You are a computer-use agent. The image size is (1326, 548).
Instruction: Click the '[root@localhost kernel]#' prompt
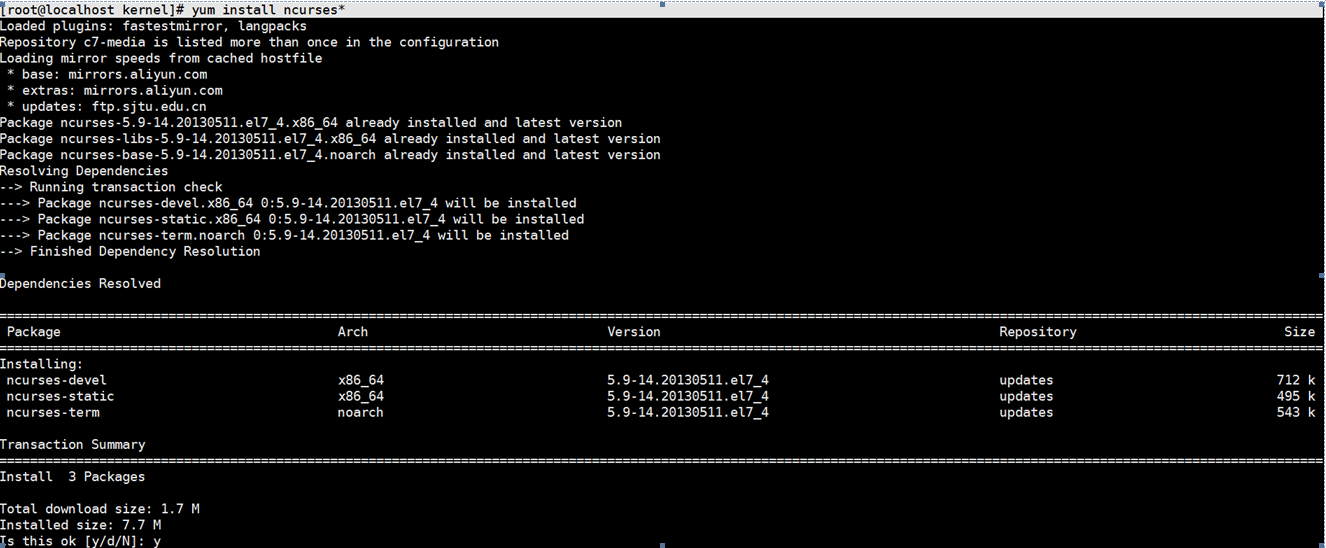coord(92,10)
